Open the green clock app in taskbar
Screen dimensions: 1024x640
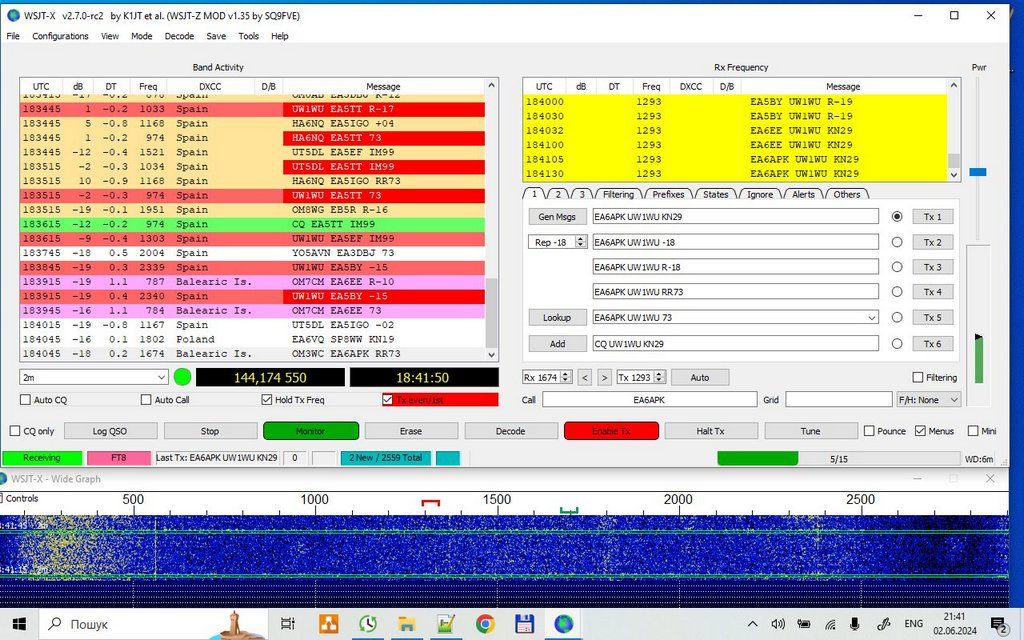coord(368,624)
